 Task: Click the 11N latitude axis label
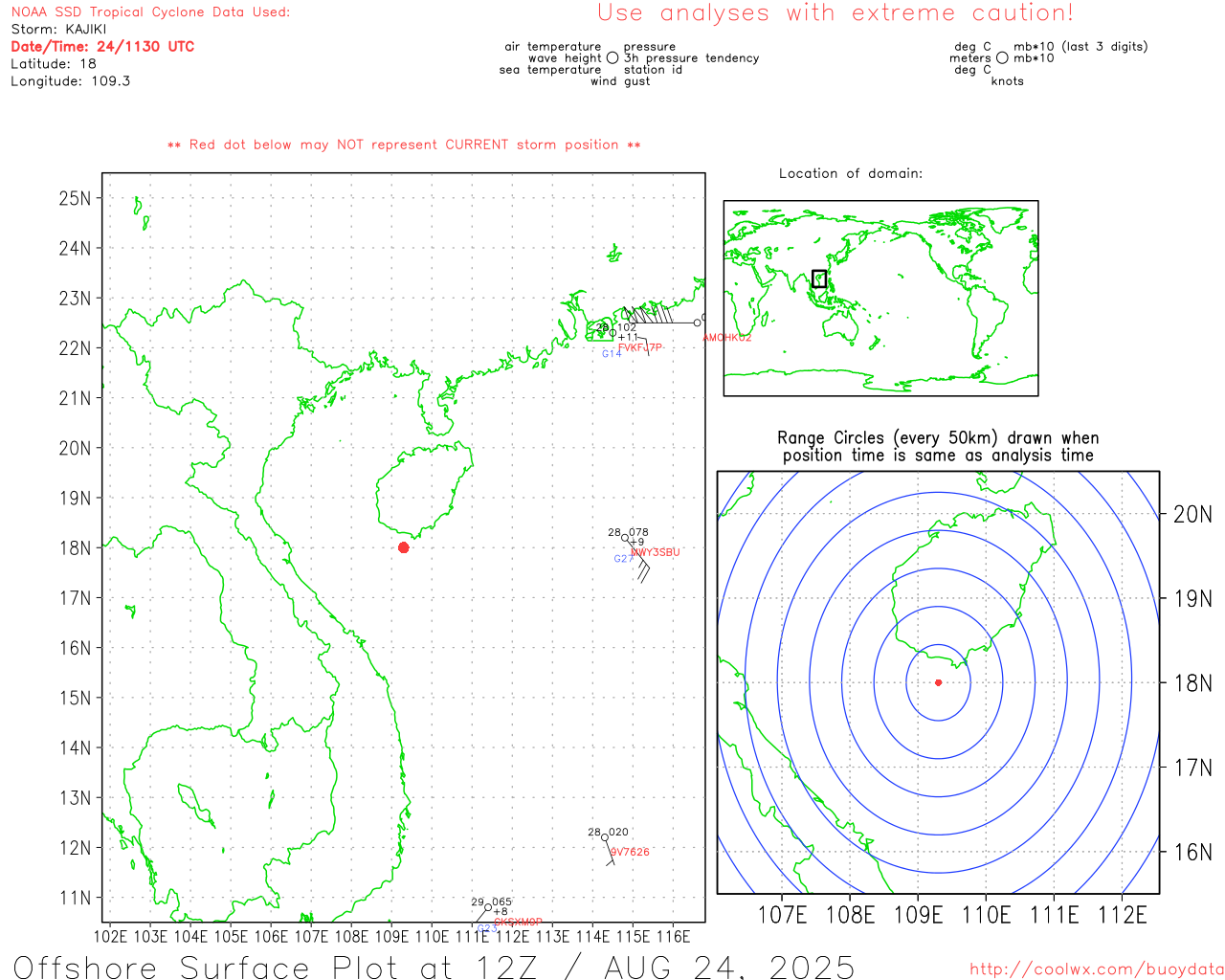(x=75, y=898)
